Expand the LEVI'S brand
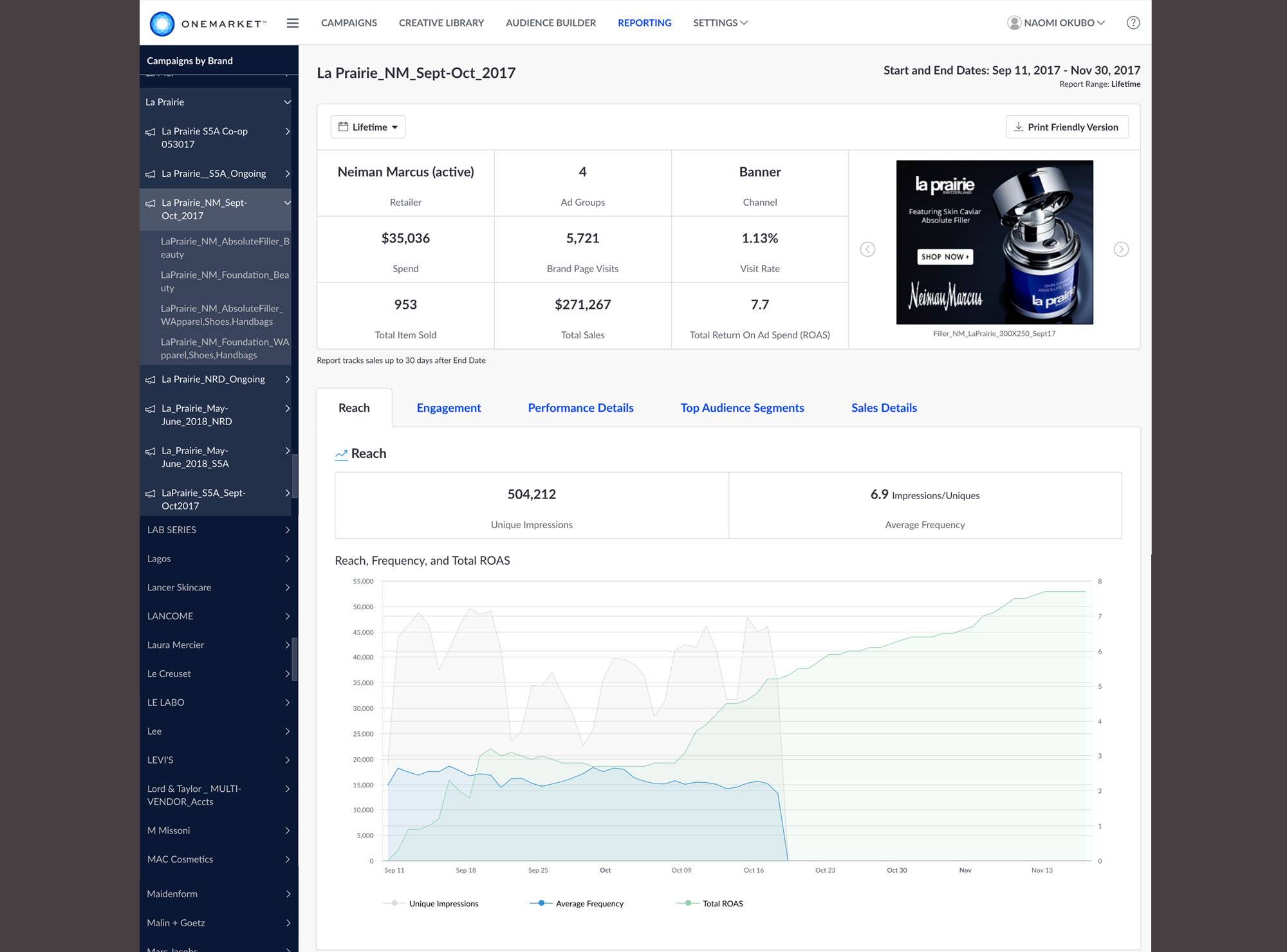The image size is (1287, 952). 288,760
